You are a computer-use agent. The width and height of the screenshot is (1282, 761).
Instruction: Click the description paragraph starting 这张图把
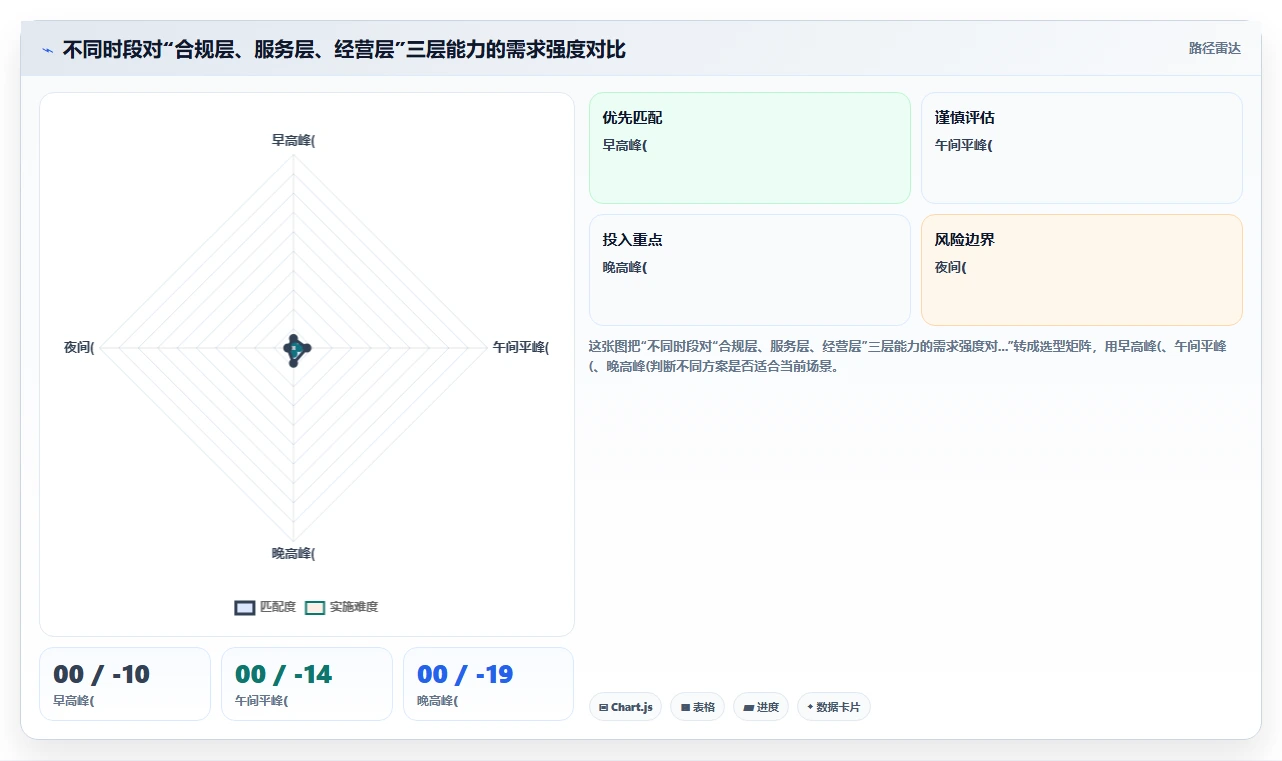click(x=908, y=356)
